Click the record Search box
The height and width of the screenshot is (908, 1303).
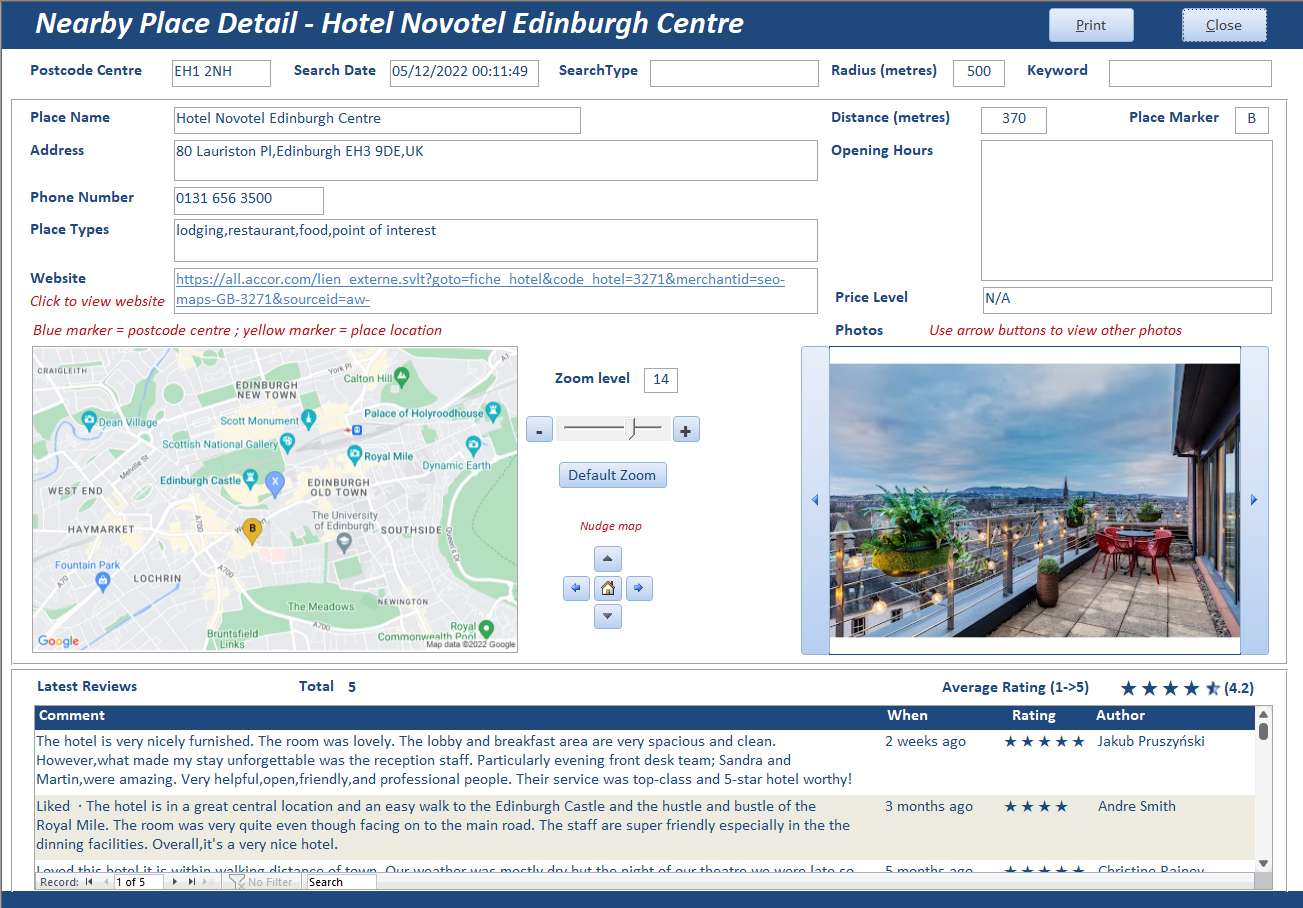[x=341, y=882]
